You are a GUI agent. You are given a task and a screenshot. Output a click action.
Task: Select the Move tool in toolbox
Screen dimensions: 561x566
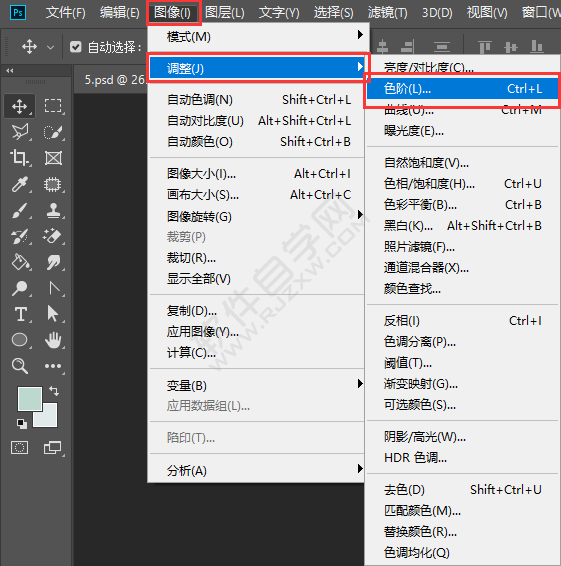[19, 106]
